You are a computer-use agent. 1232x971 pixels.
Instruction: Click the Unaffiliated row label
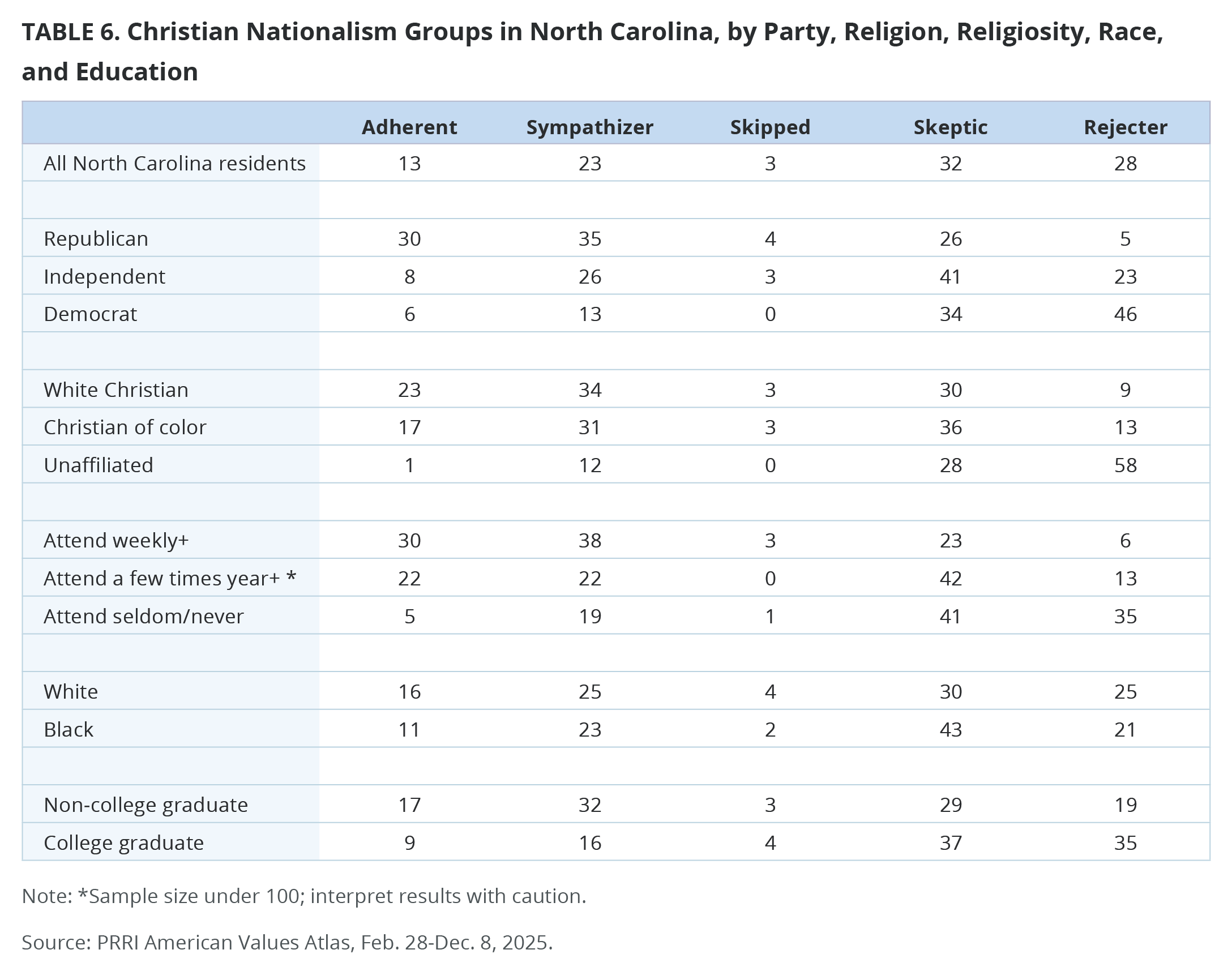pos(99,465)
